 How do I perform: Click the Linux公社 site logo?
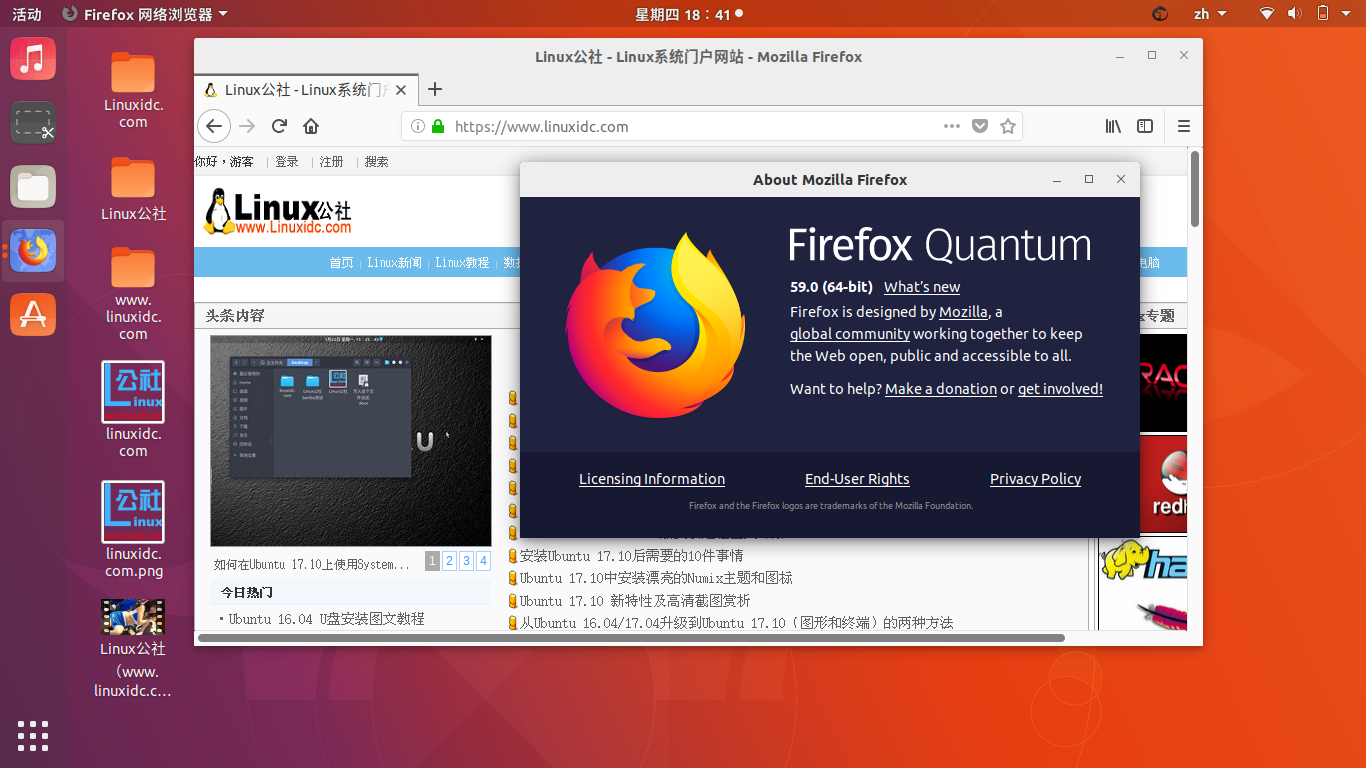(x=277, y=211)
